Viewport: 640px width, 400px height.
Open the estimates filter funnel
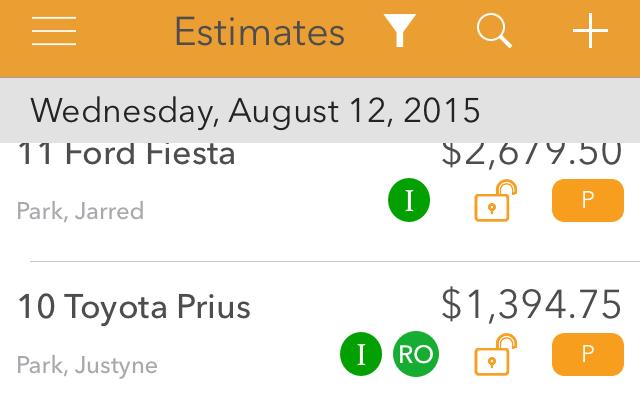click(400, 30)
